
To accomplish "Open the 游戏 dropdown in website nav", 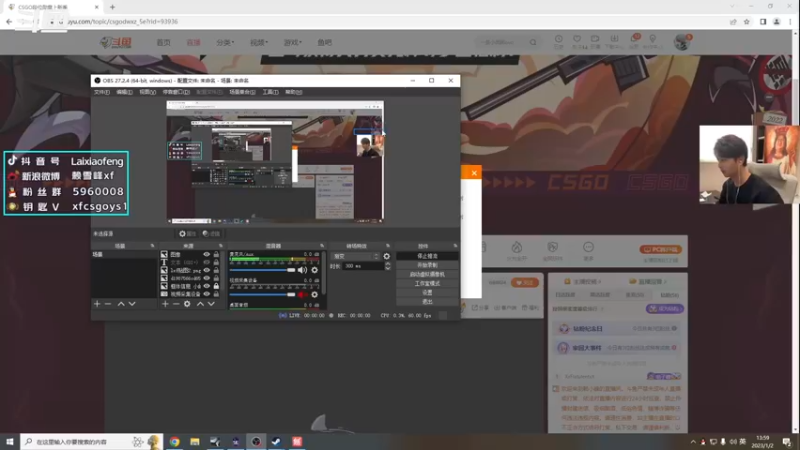I will click(x=293, y=43).
